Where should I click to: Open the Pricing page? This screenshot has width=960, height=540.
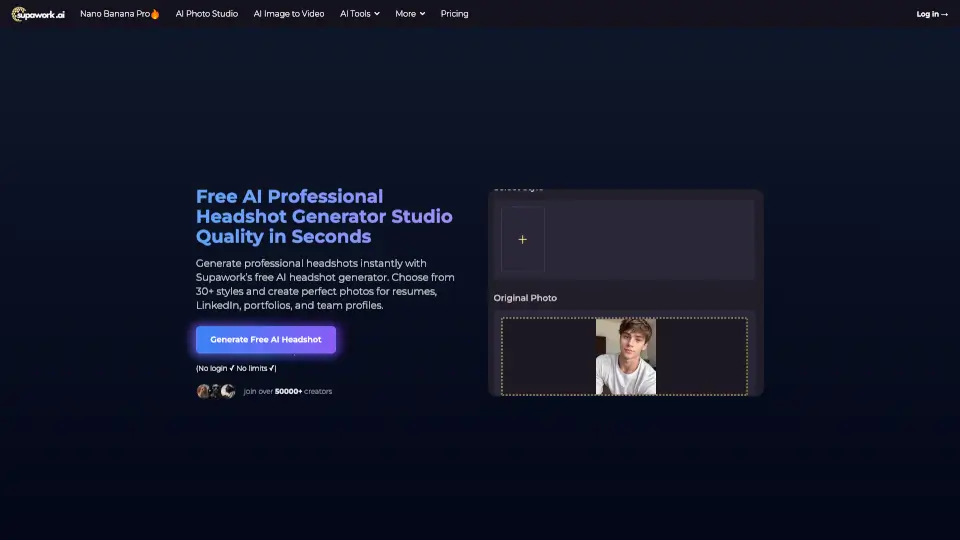click(454, 13)
